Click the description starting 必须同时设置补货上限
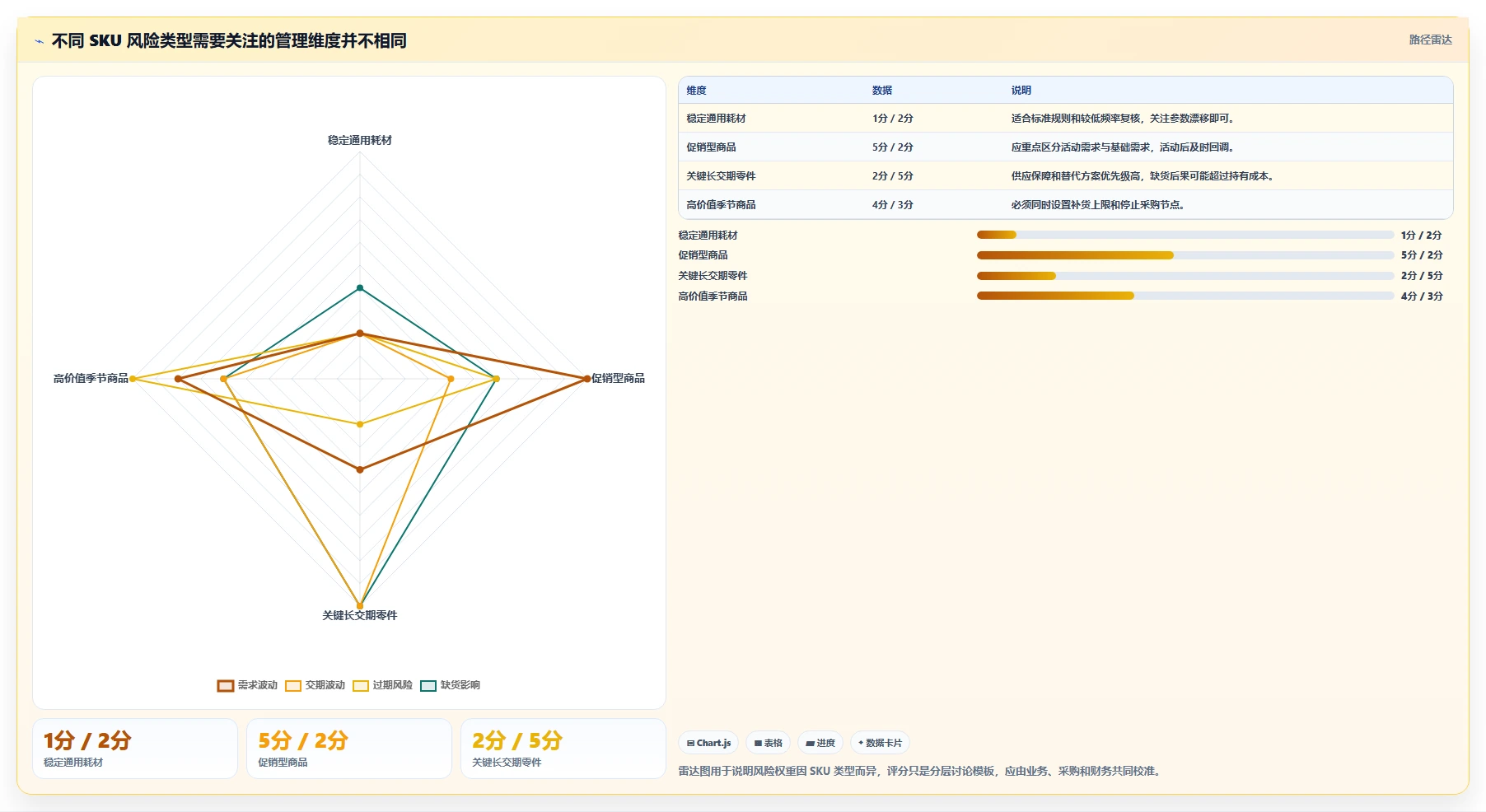The image size is (1486, 812). click(x=1099, y=205)
